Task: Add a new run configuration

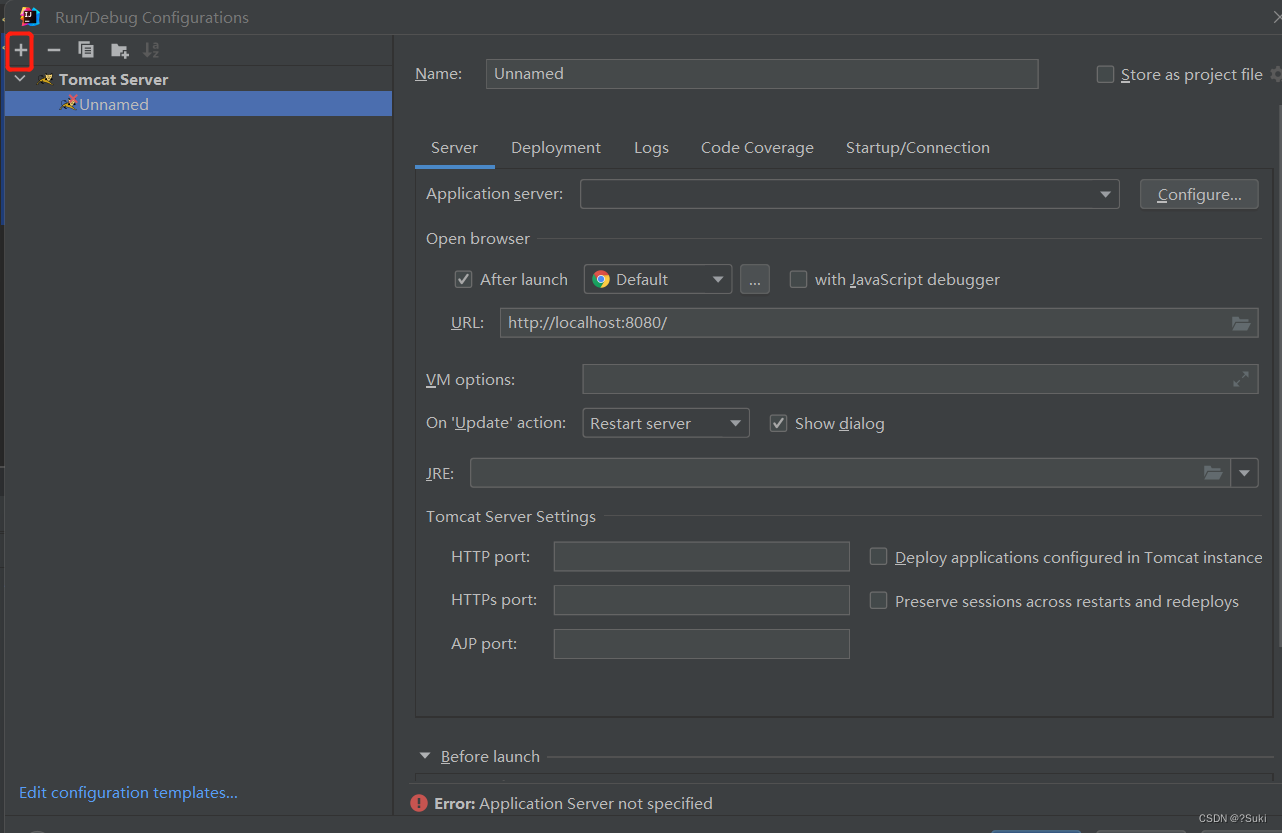Action: click(21, 50)
